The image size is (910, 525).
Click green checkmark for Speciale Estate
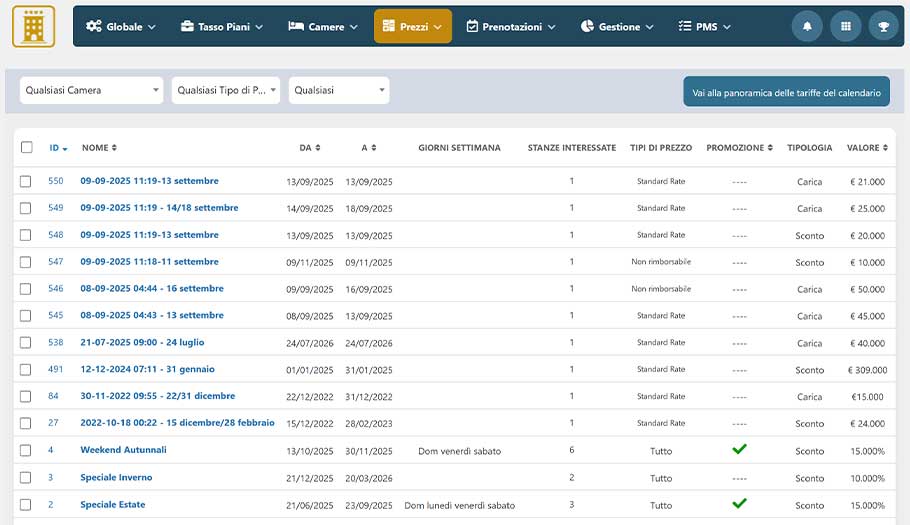tap(739, 504)
